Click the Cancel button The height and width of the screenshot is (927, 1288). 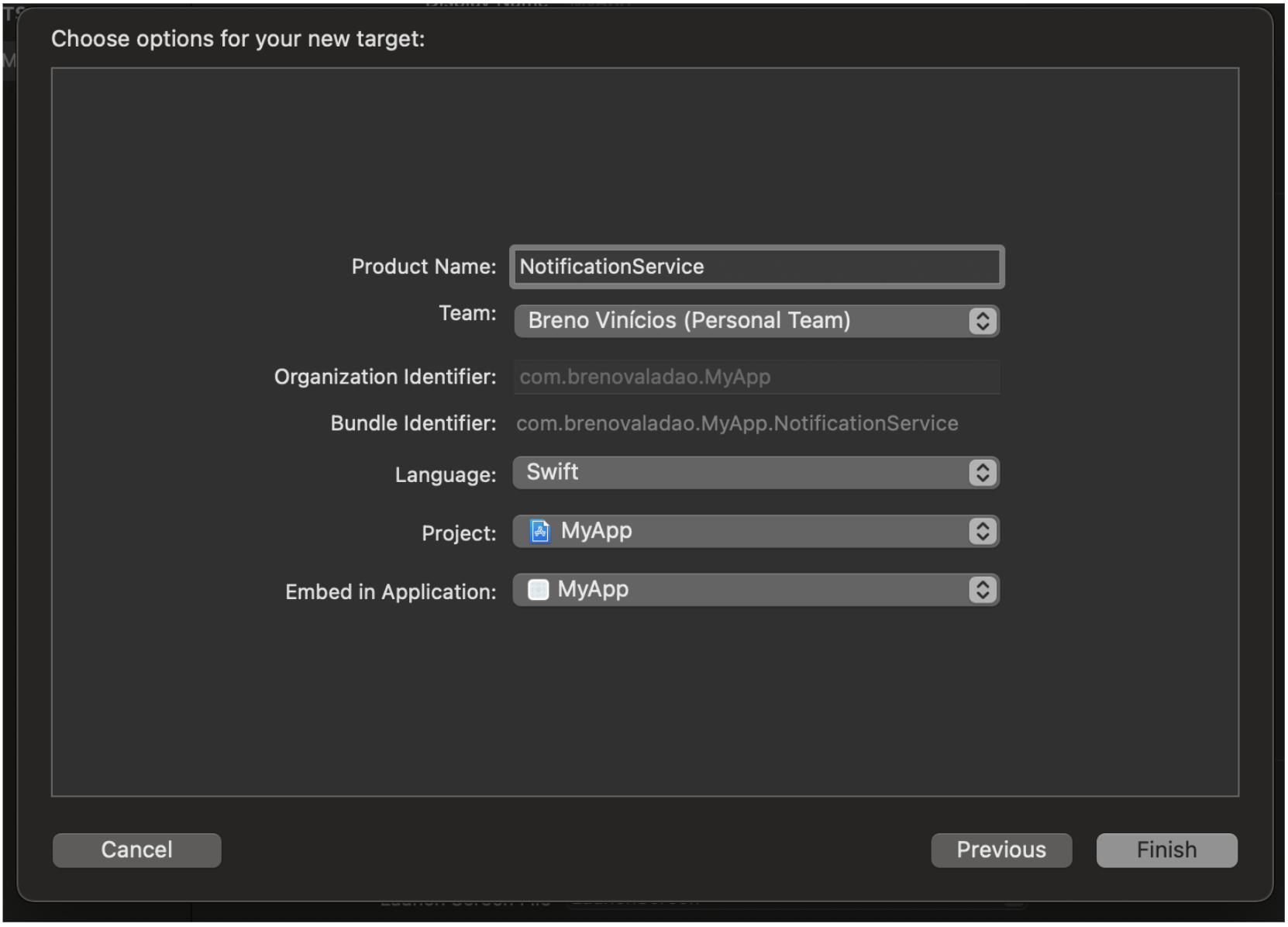coord(137,849)
